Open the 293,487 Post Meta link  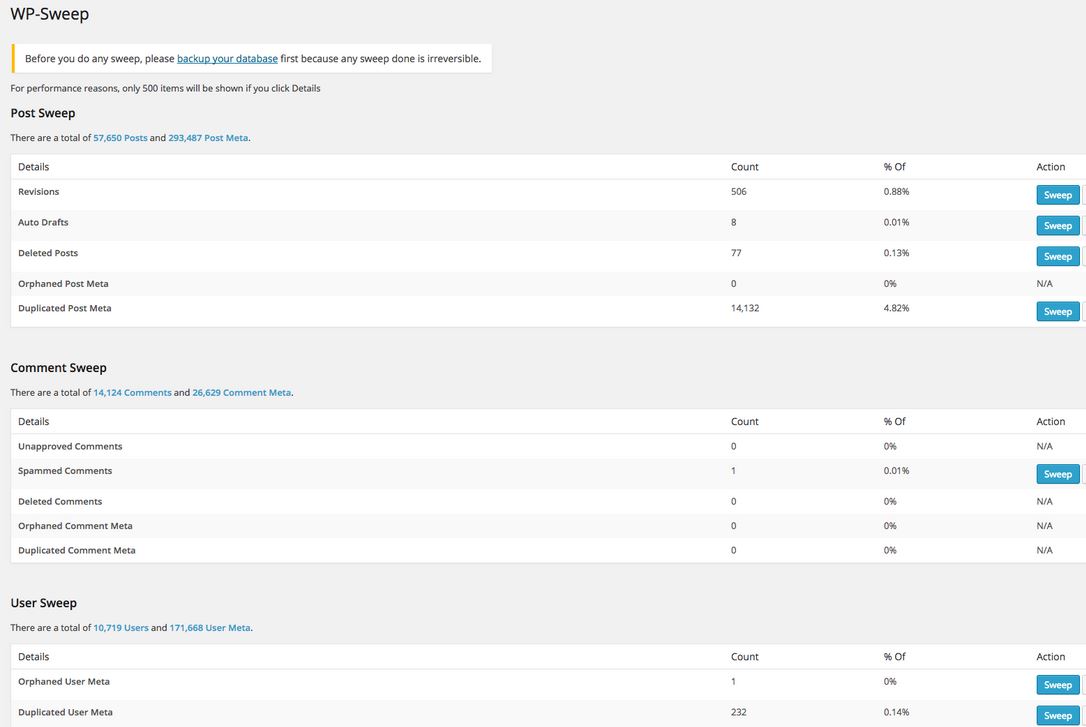click(x=208, y=138)
